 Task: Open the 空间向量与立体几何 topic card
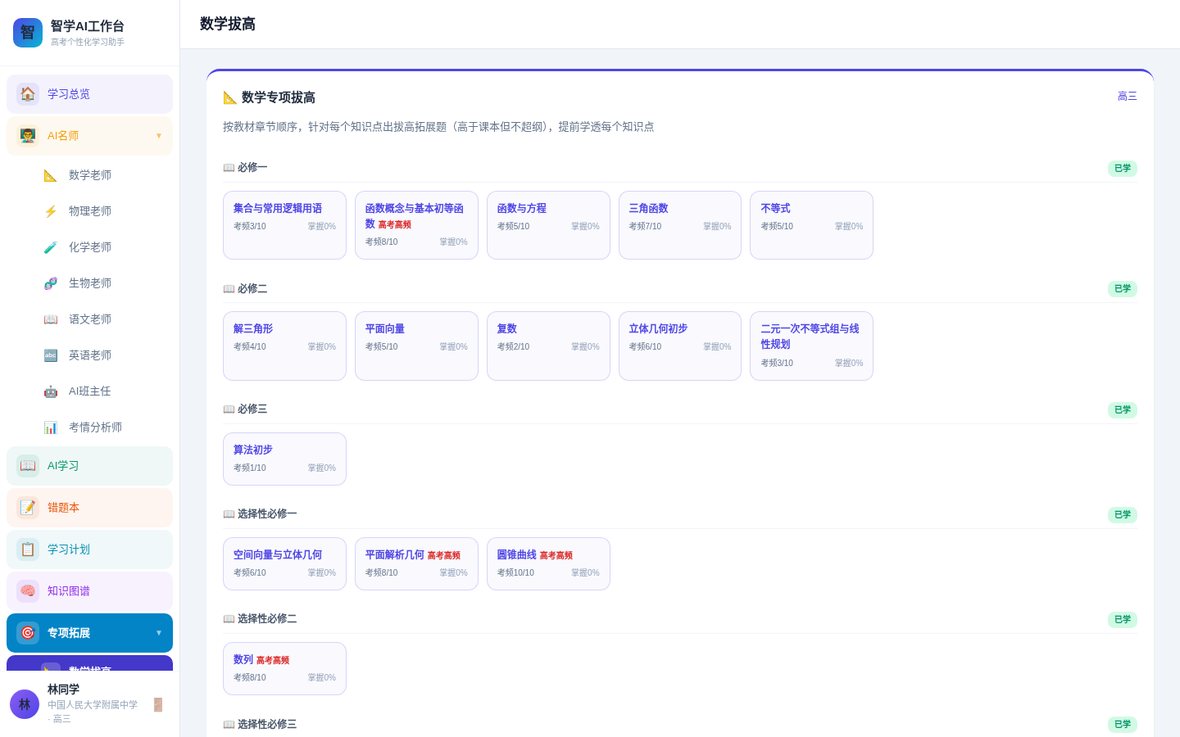[284, 563]
